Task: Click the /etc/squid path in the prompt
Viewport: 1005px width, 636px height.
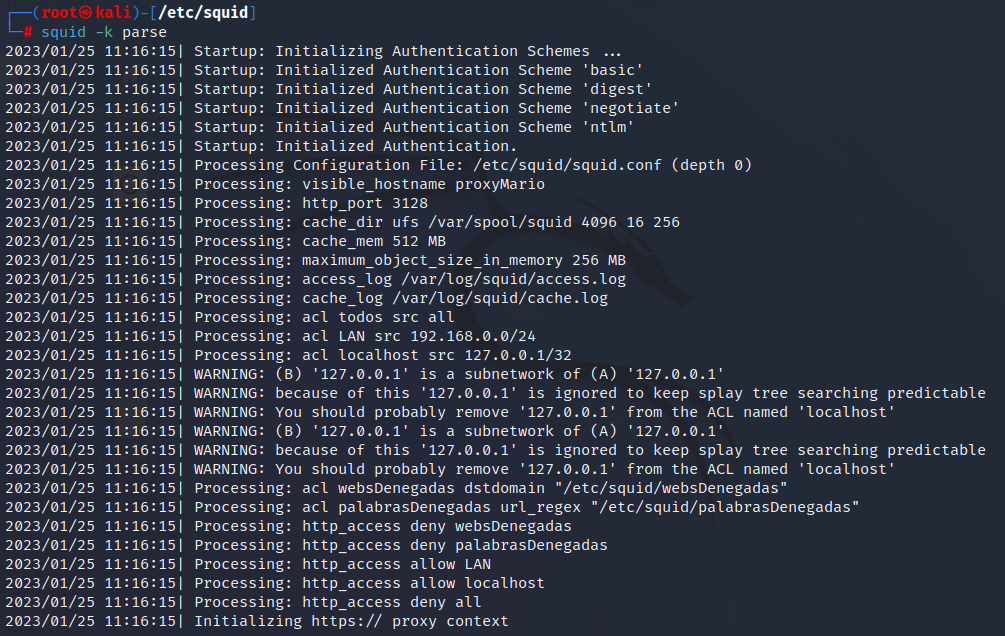Action: [x=203, y=13]
